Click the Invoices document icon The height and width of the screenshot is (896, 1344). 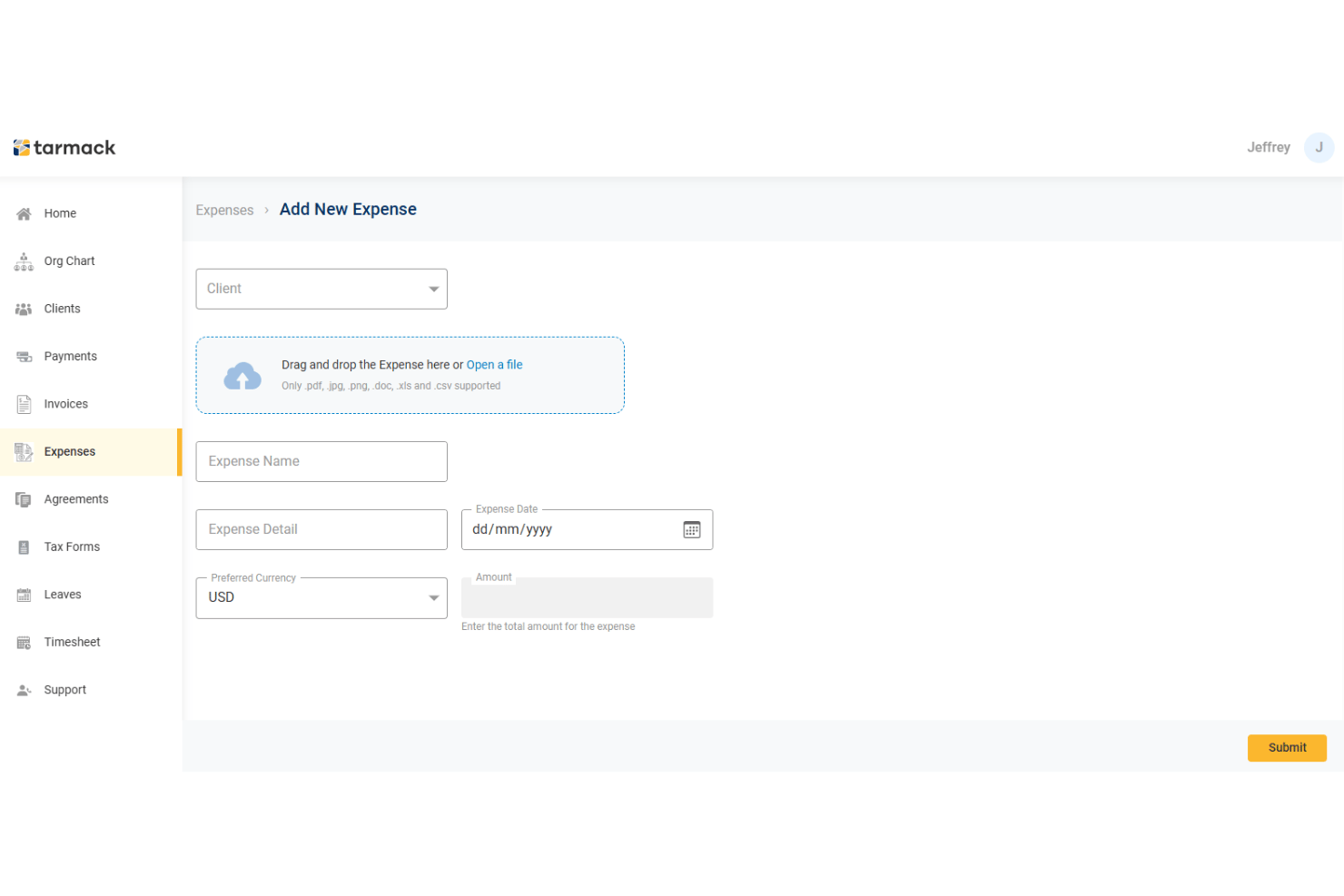pos(24,404)
